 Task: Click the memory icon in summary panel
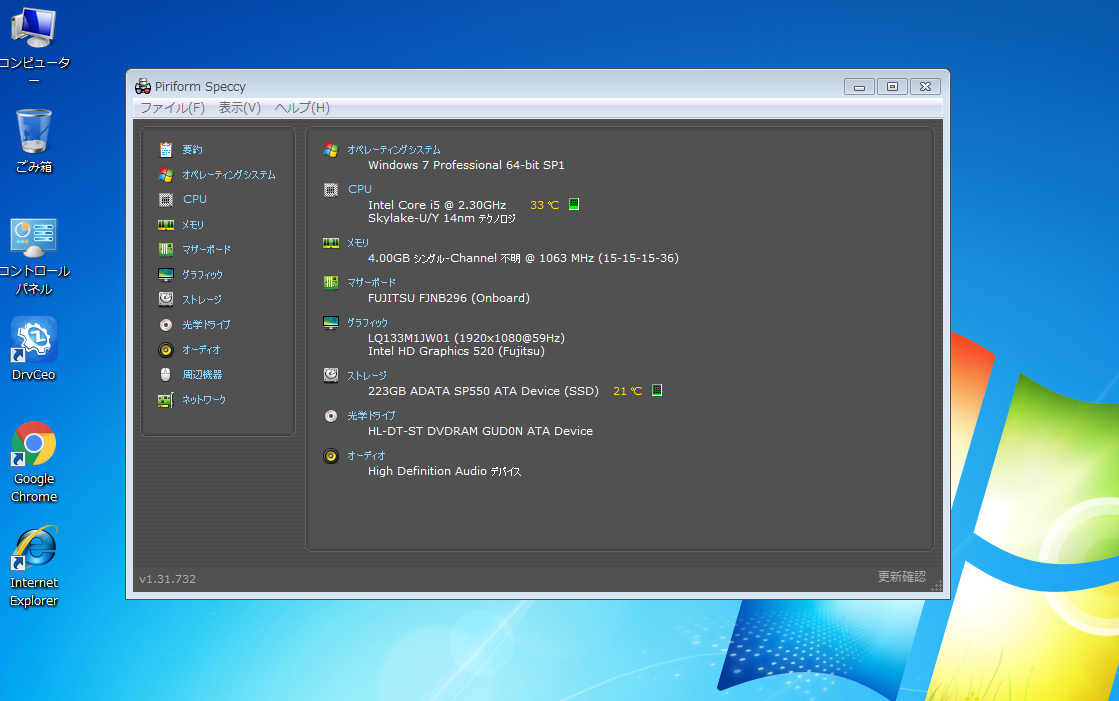330,243
